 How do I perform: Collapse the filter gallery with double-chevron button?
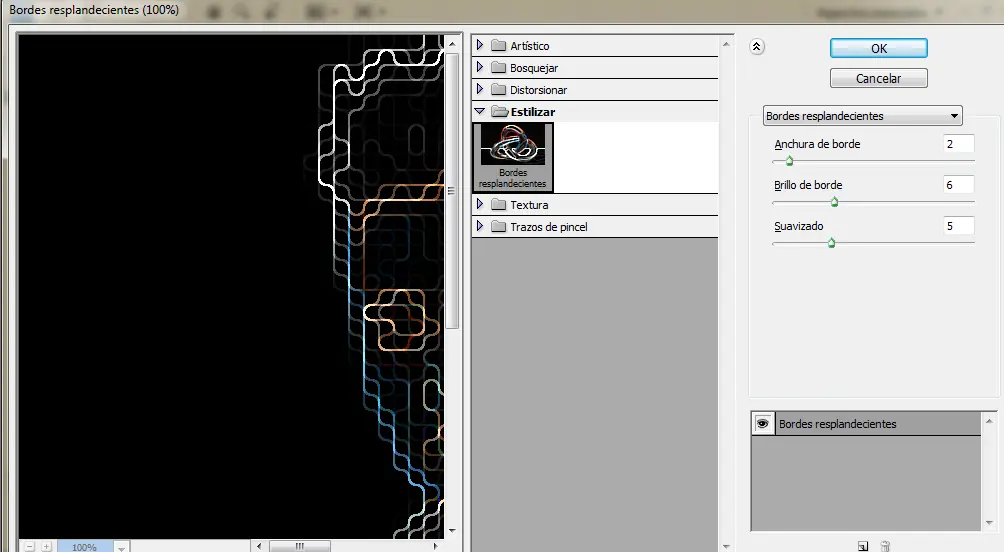click(x=757, y=46)
